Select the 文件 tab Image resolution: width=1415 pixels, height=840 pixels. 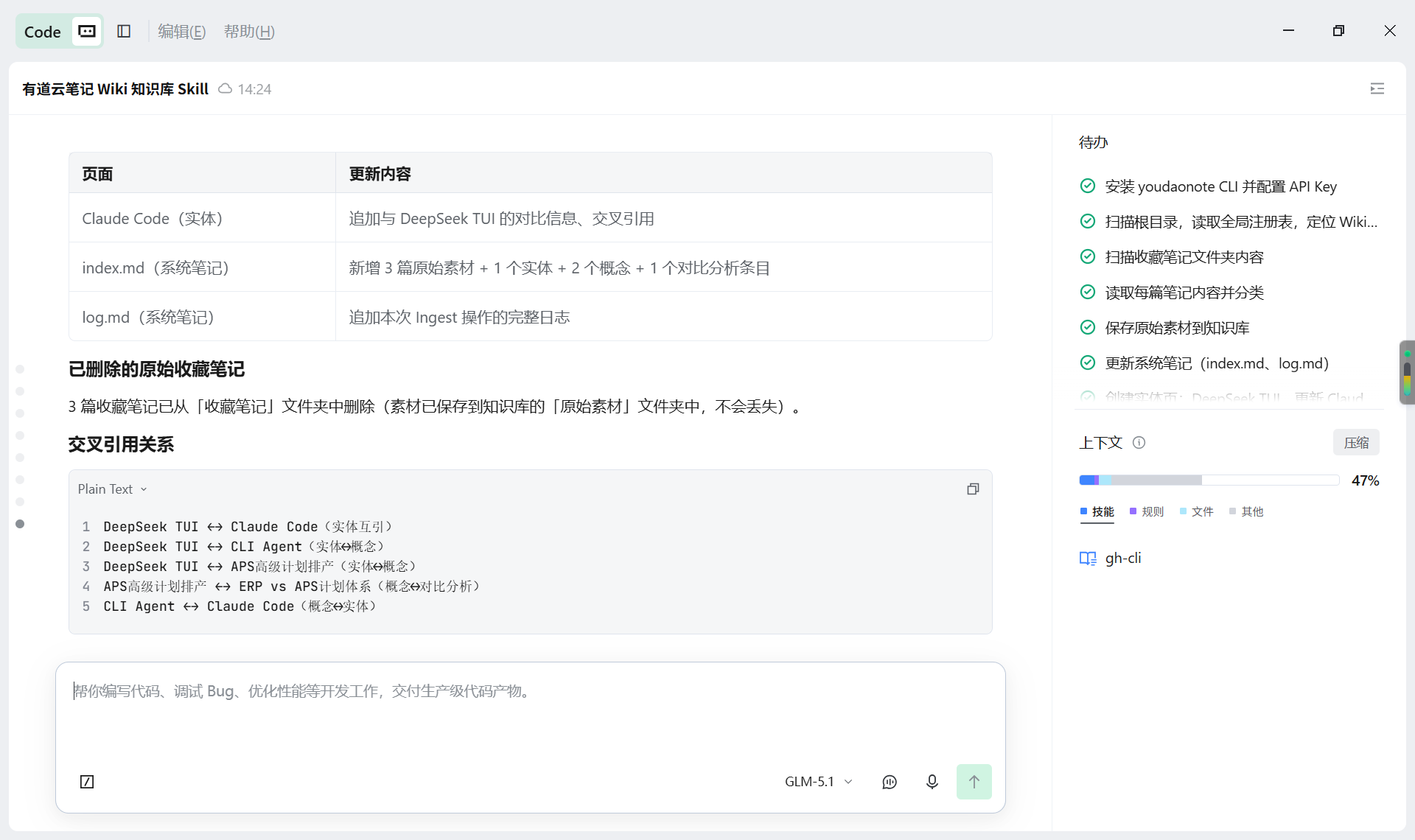pos(1196,512)
